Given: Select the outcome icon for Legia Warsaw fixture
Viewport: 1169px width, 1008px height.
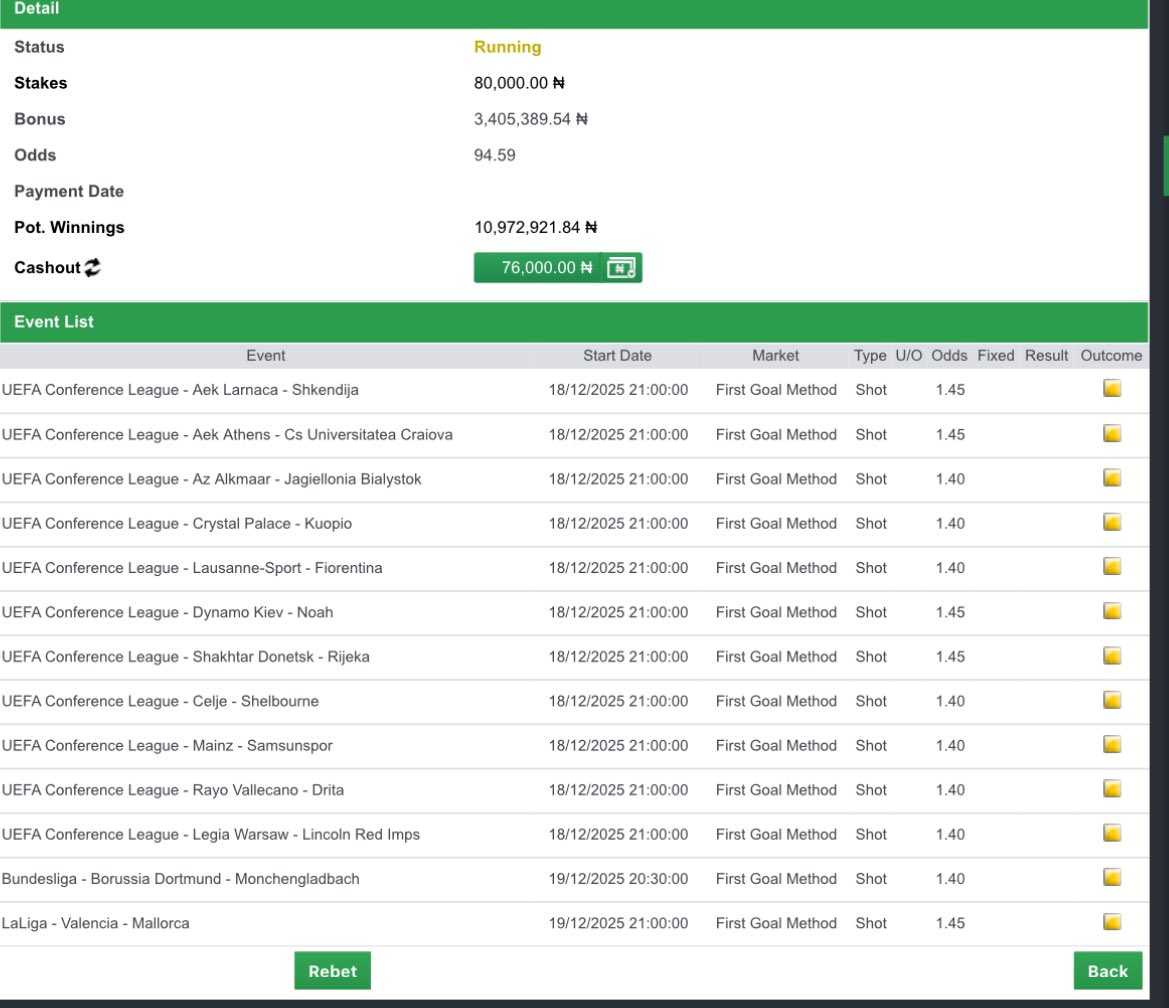Looking at the screenshot, I should [1111, 834].
